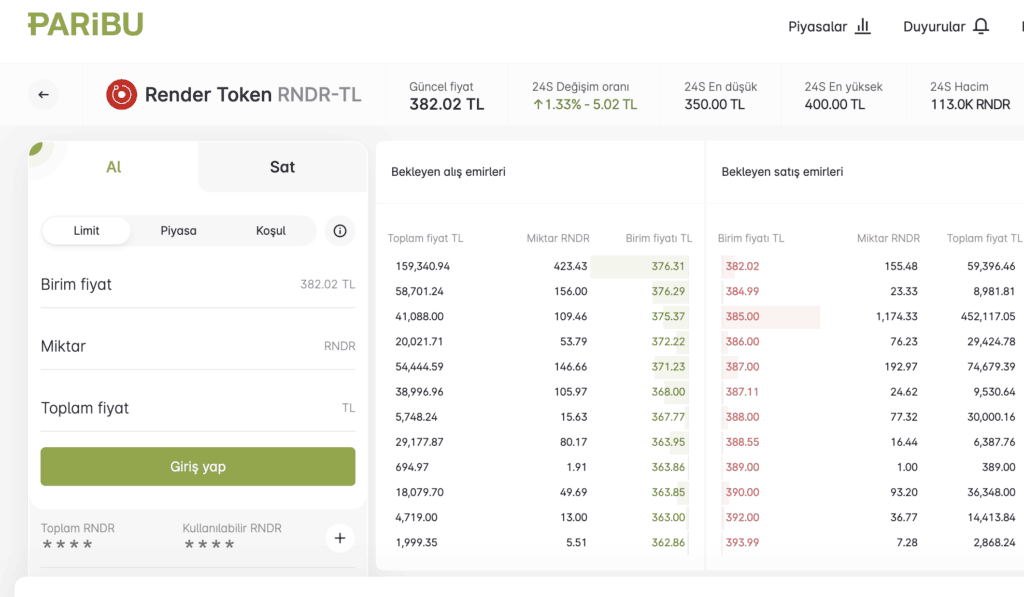Pick the 385.00 sell order price
The height and width of the screenshot is (597, 1024).
pyautogui.click(x=742, y=317)
